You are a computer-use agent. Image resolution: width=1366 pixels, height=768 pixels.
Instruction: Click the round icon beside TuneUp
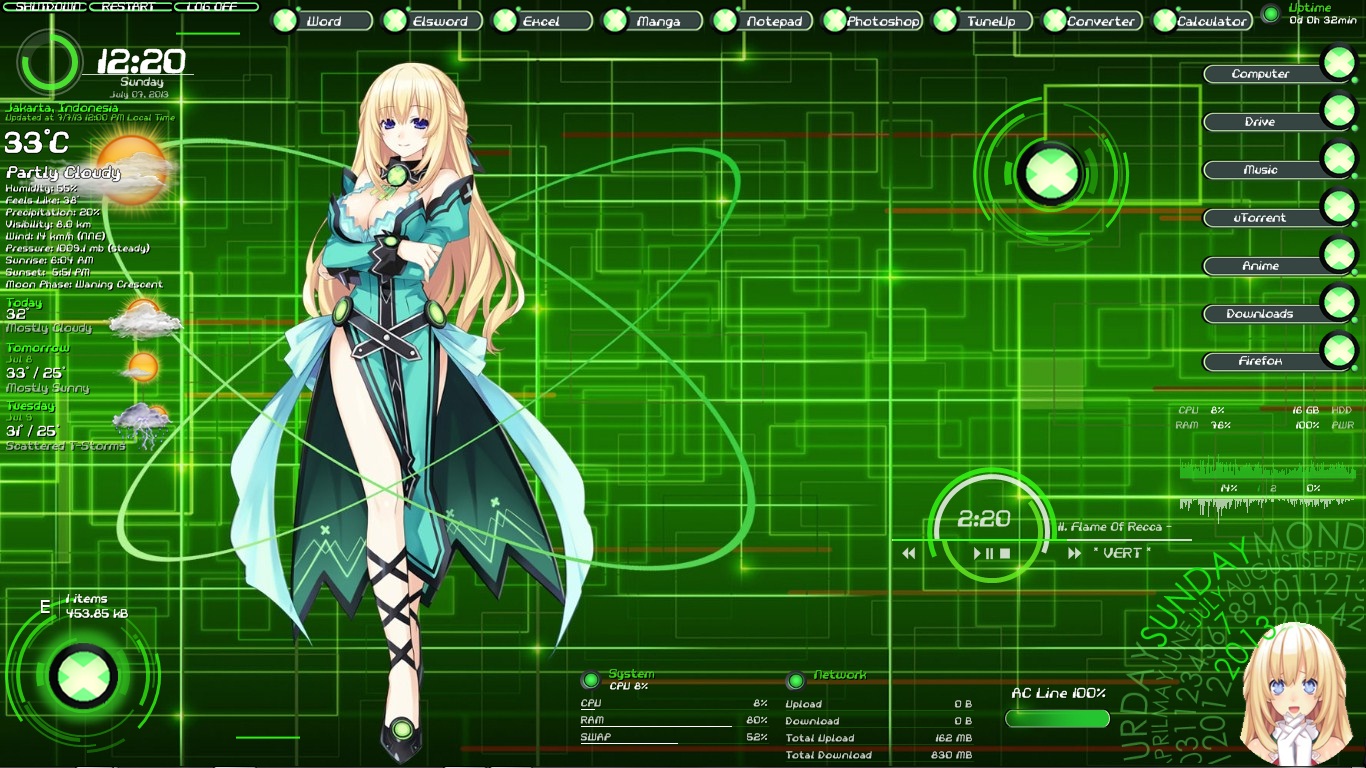coord(945,20)
